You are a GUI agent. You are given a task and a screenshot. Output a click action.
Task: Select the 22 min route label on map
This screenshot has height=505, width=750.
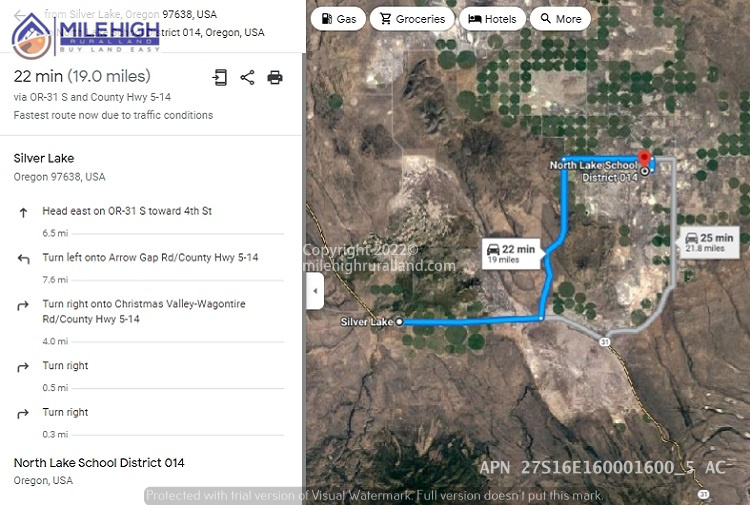pos(511,254)
